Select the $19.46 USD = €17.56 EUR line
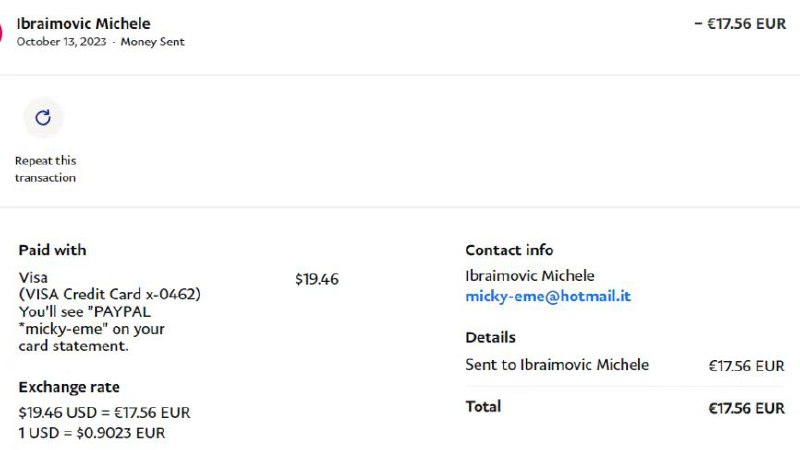The image size is (800, 450). pos(104,412)
